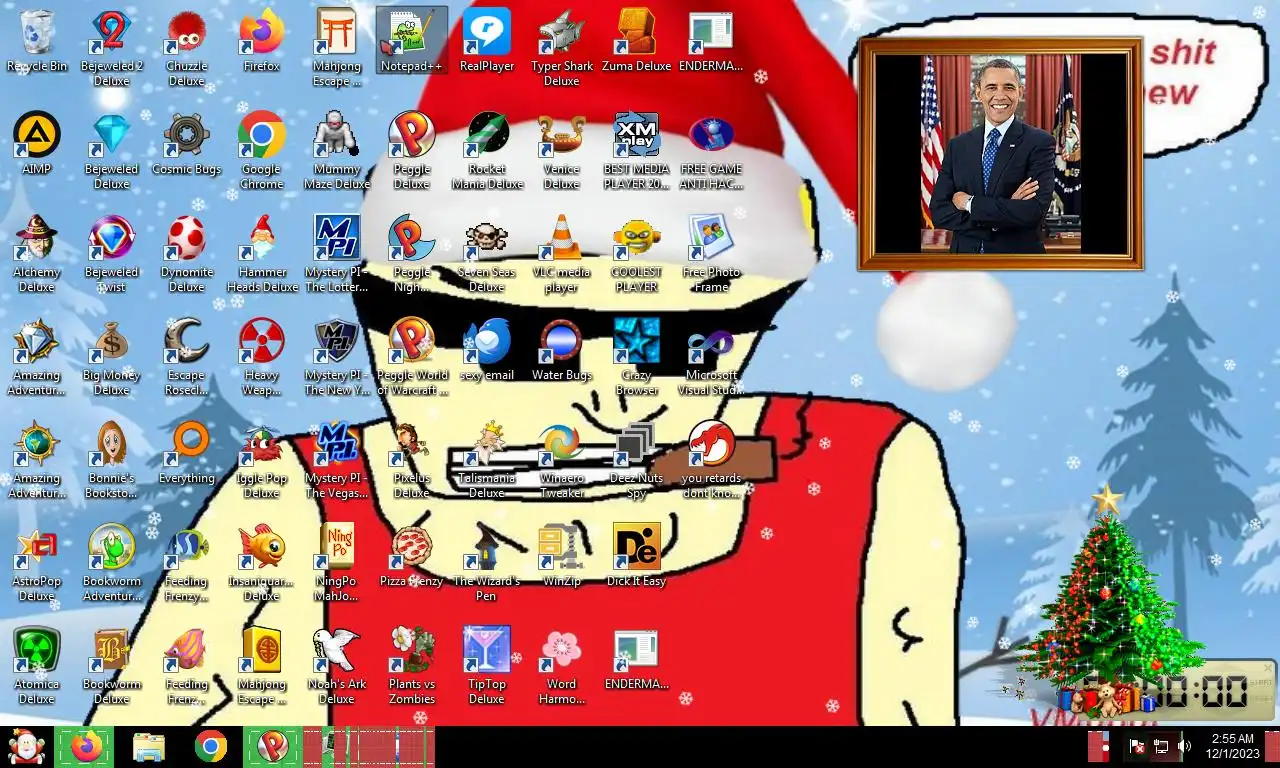This screenshot has height=768, width=1280.
Task: Open Cosmic Bugs shortcut
Action: point(187,143)
